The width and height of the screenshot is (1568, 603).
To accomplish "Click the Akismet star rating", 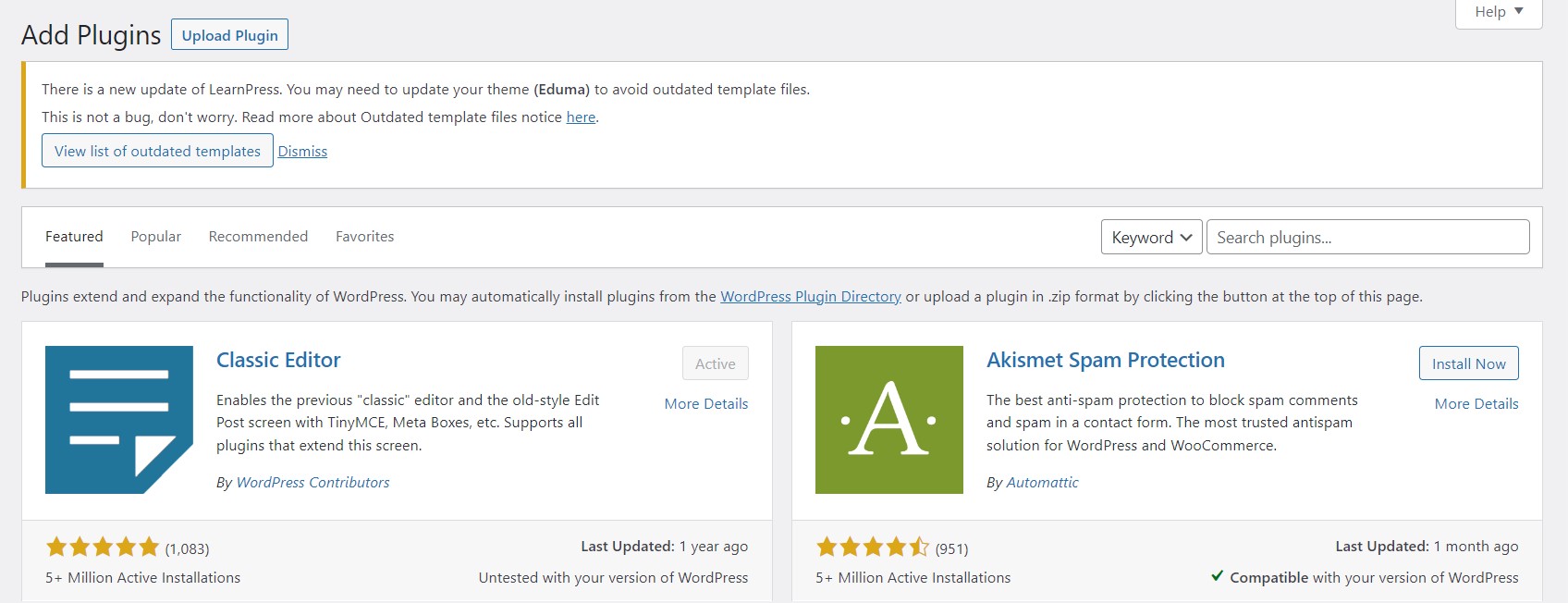I will 873,548.
